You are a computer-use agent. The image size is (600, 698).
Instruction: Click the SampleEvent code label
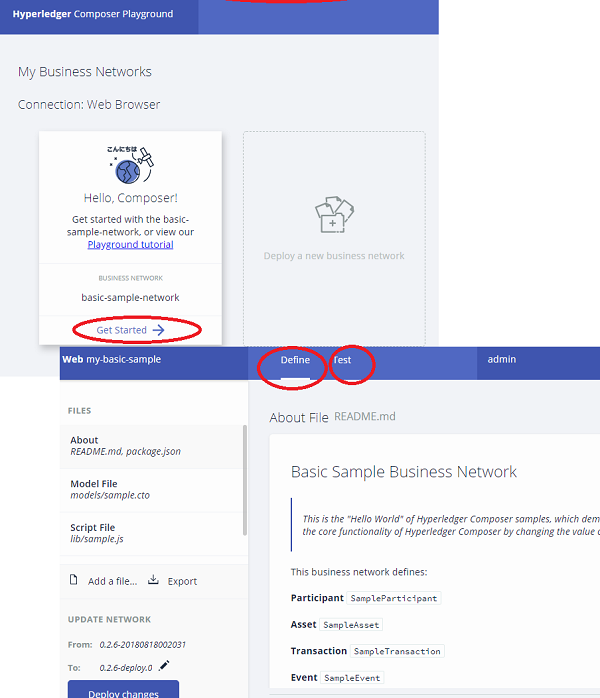click(352, 678)
